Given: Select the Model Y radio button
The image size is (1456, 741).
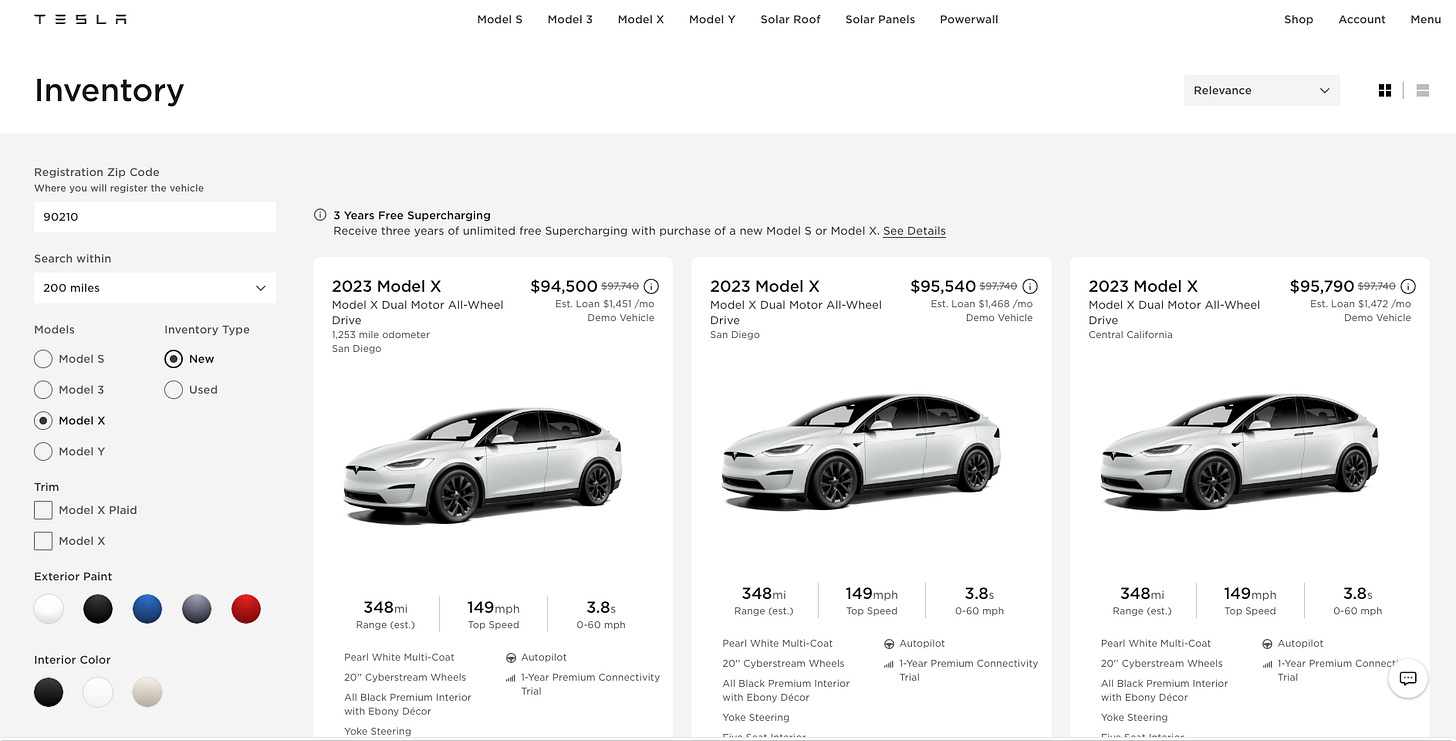Looking at the screenshot, I should [43, 452].
